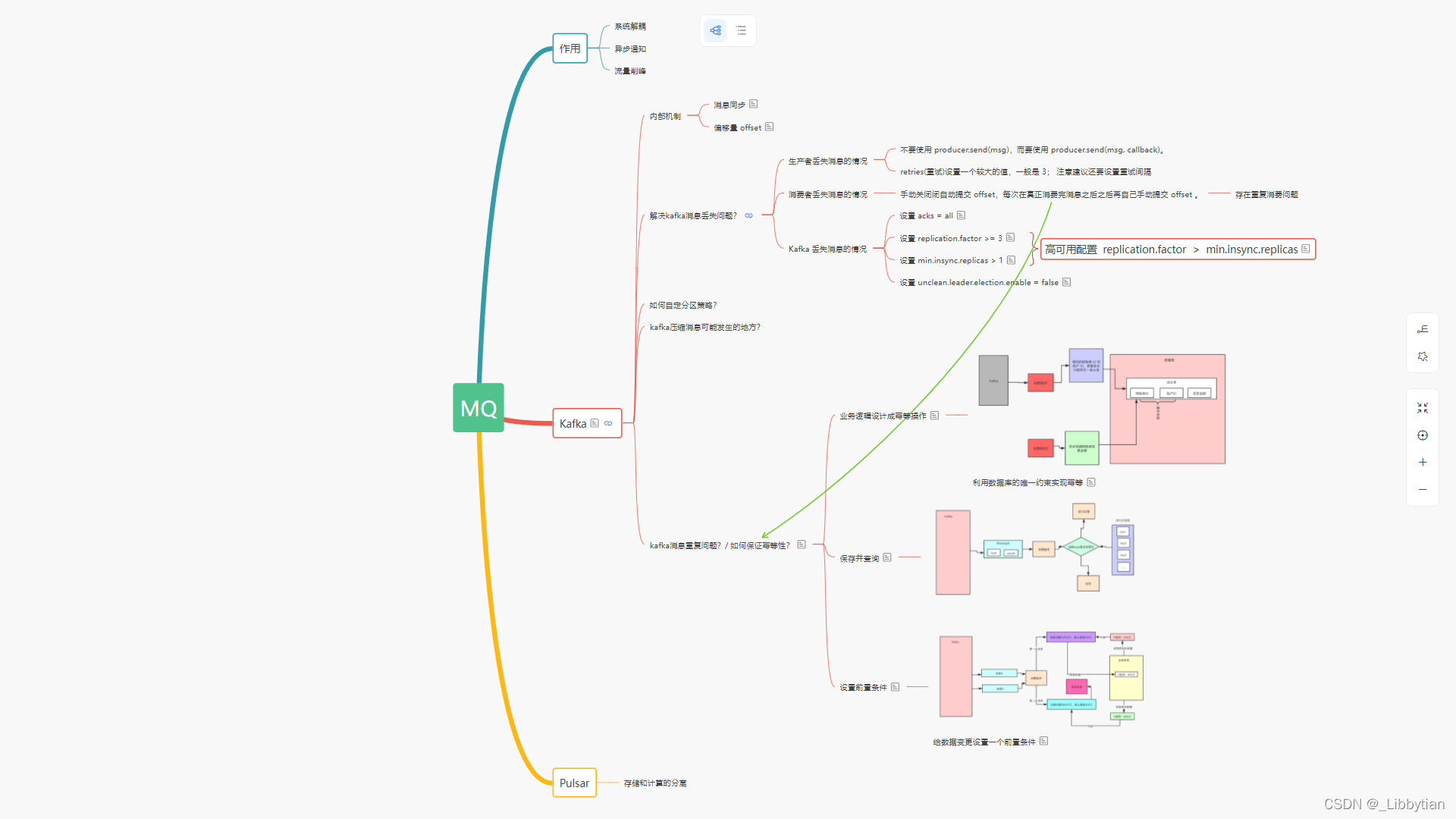Image resolution: width=1456 pixels, height=819 pixels.
Task: Open note icon beside replication.factor >= 3
Action: [1010, 237]
